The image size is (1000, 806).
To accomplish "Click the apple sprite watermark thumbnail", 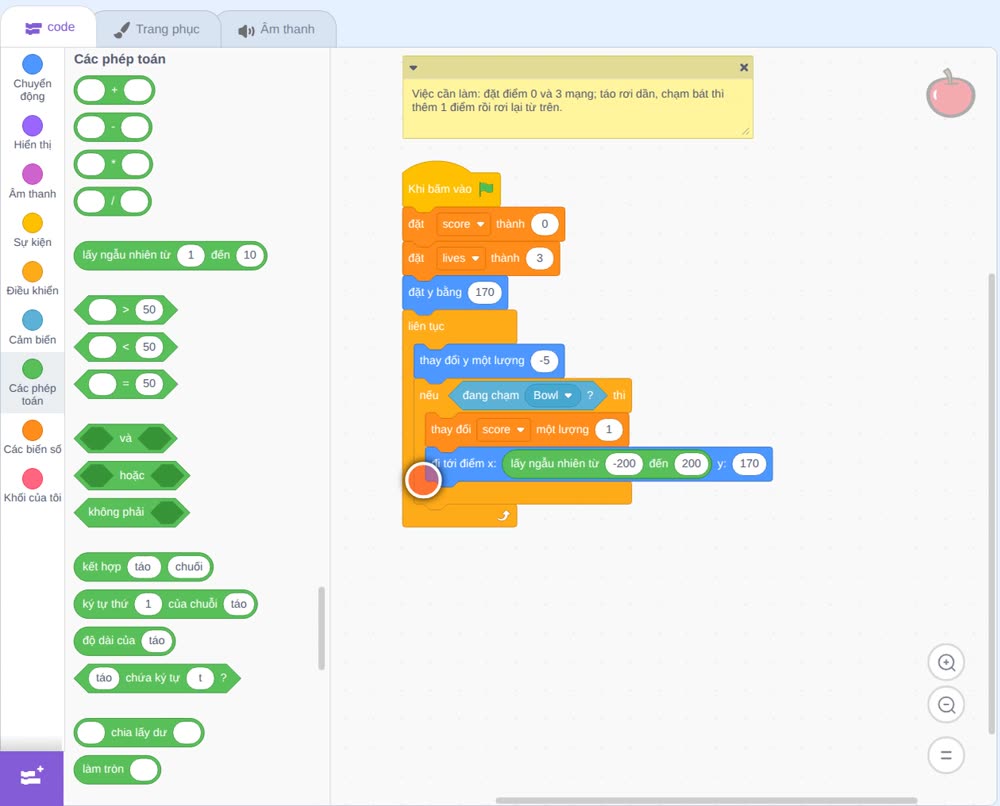I will [x=950, y=94].
